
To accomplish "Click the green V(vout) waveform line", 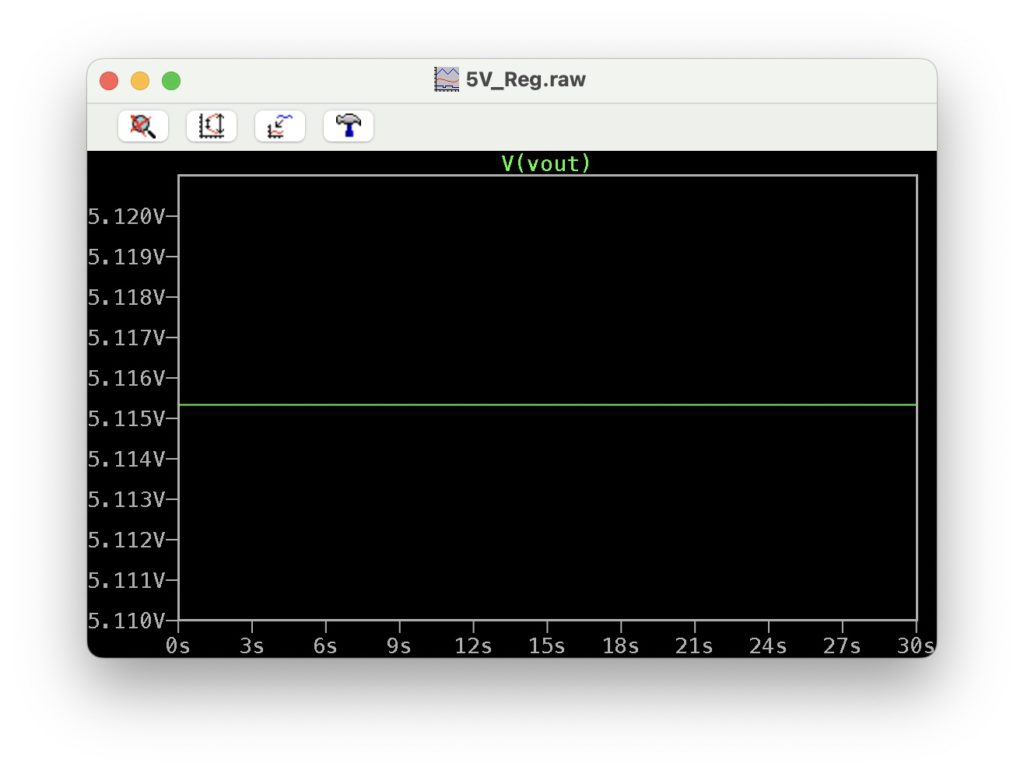I will point(546,404).
